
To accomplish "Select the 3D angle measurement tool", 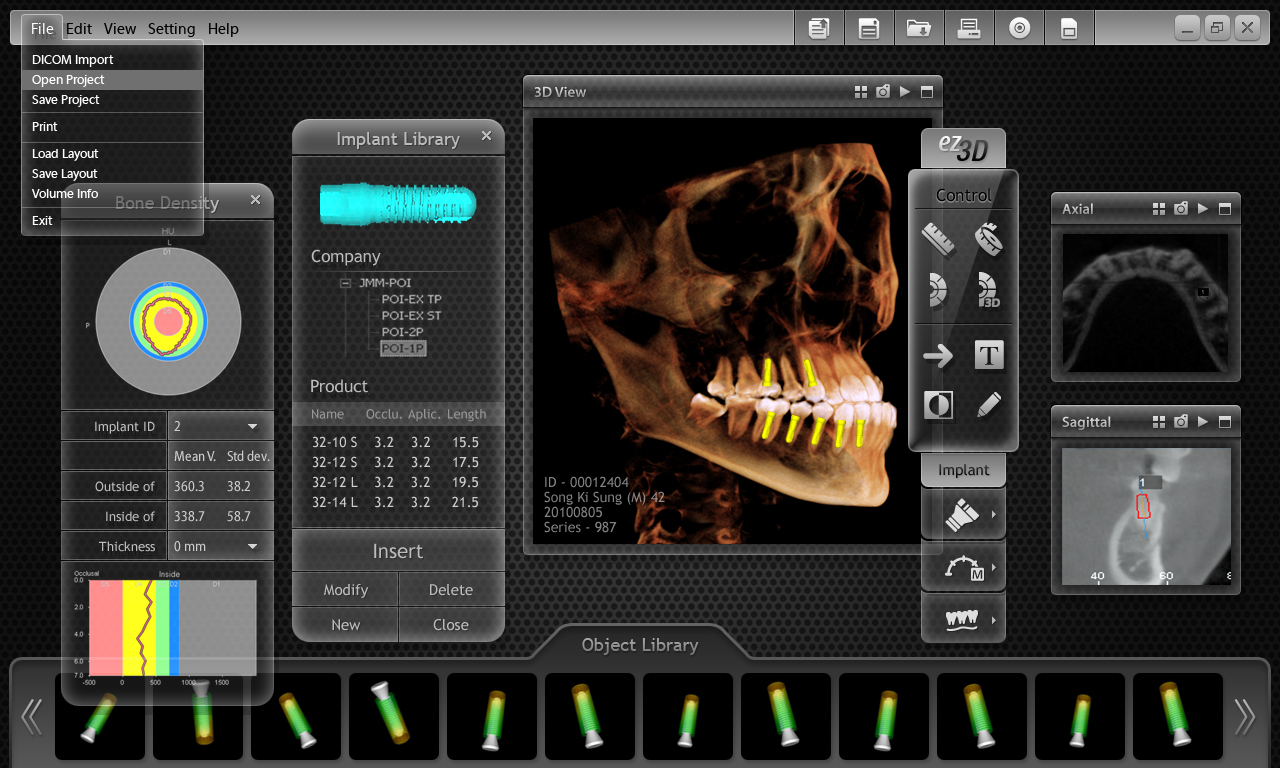I will tap(989, 290).
